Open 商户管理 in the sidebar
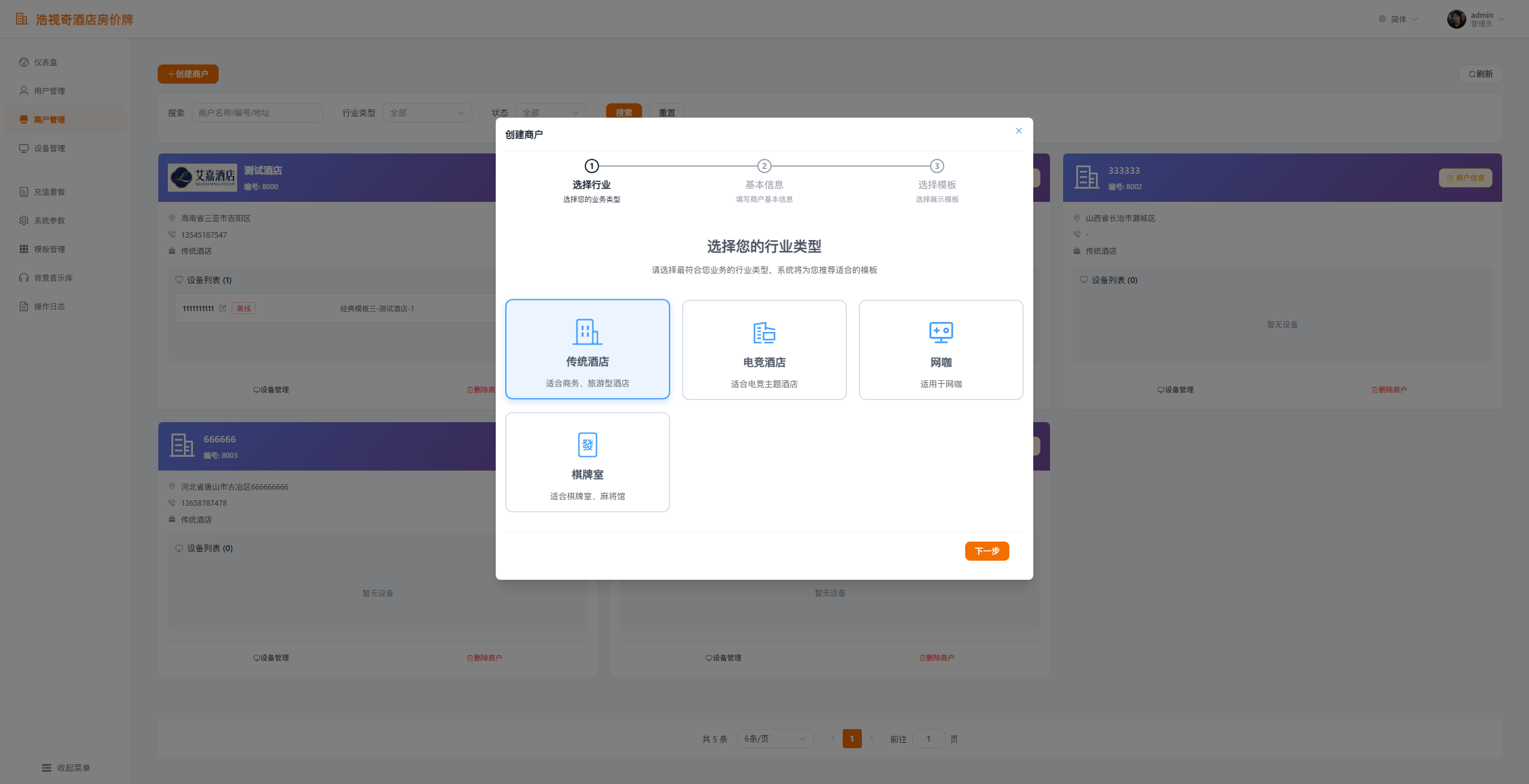This screenshot has width=1529, height=784. [x=66, y=119]
